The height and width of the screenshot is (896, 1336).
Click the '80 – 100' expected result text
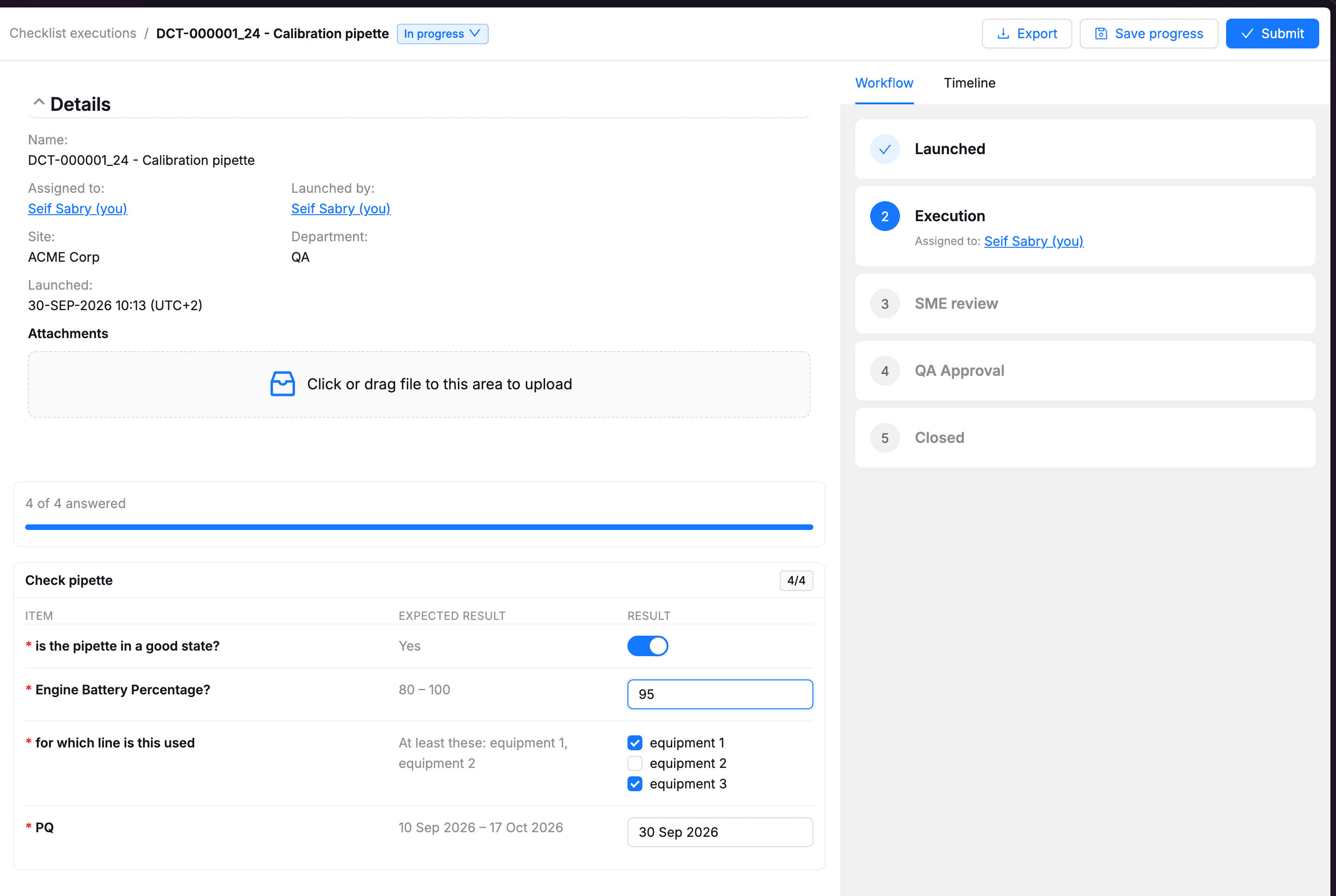(x=424, y=690)
